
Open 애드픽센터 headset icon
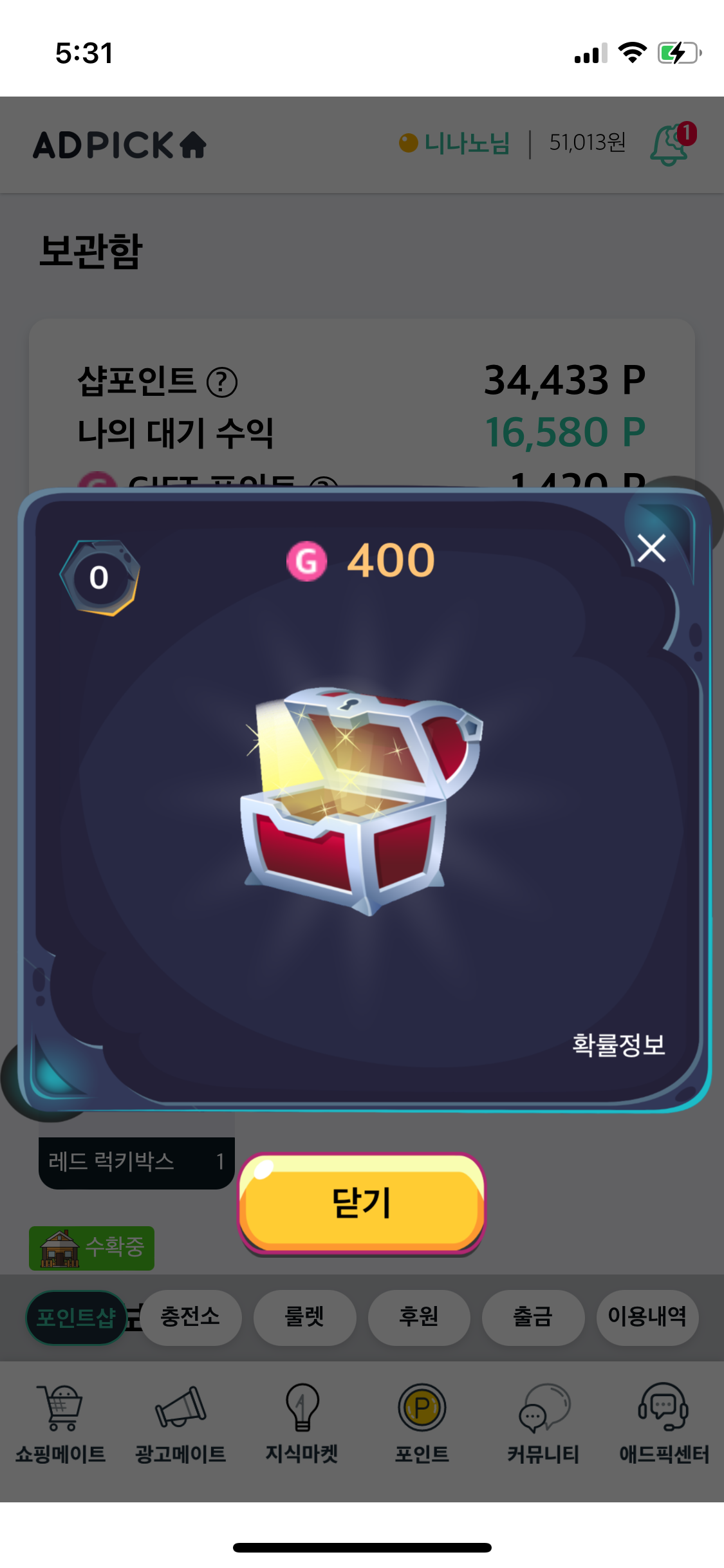pyautogui.click(x=664, y=1407)
